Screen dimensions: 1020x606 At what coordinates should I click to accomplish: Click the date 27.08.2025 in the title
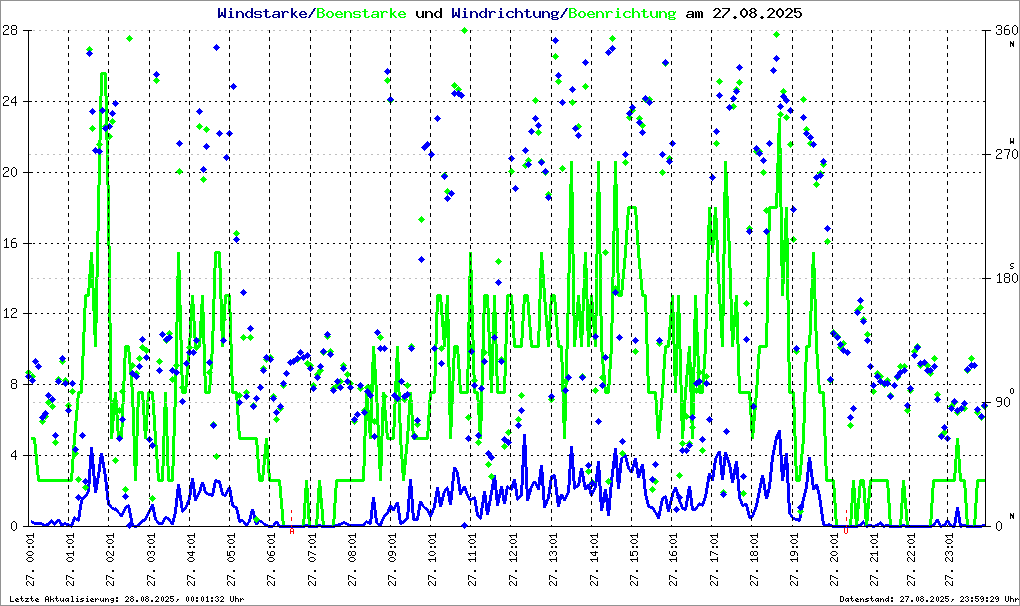tap(756, 13)
